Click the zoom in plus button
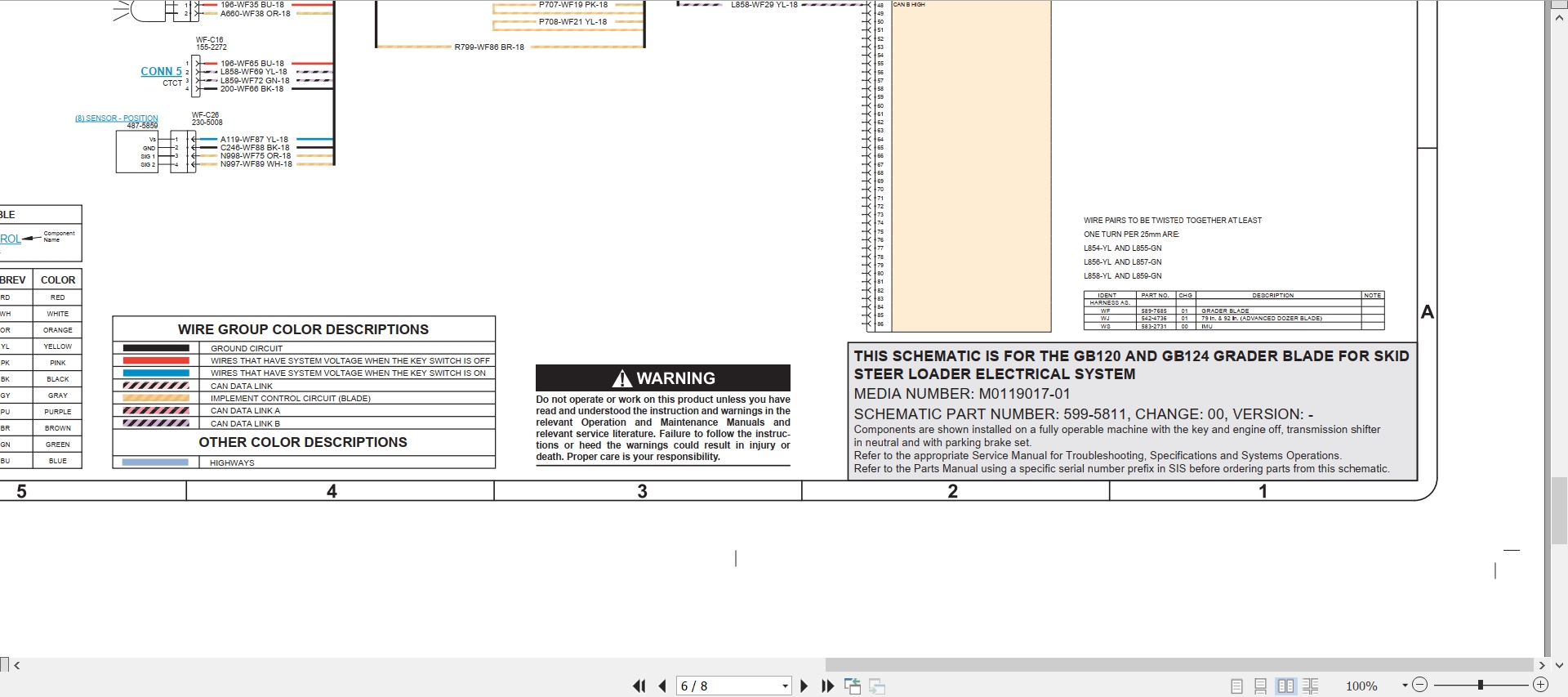The image size is (1568, 697). (1540, 685)
